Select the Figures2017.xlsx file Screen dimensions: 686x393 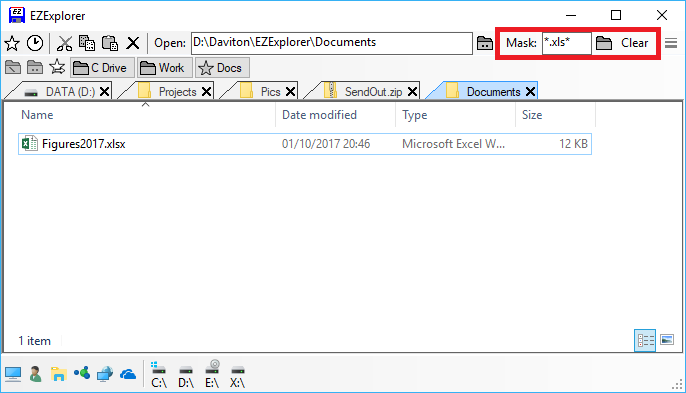(305, 144)
